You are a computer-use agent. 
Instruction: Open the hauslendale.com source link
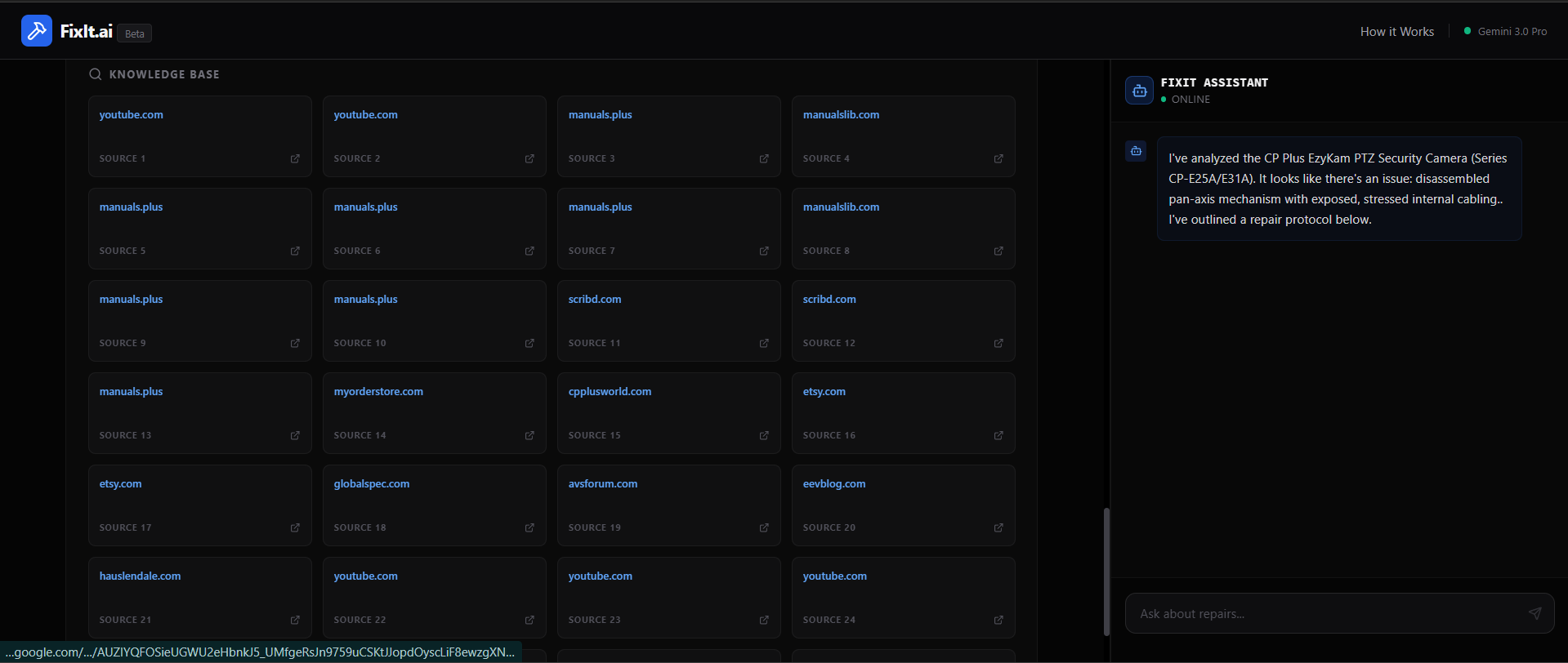coord(141,576)
